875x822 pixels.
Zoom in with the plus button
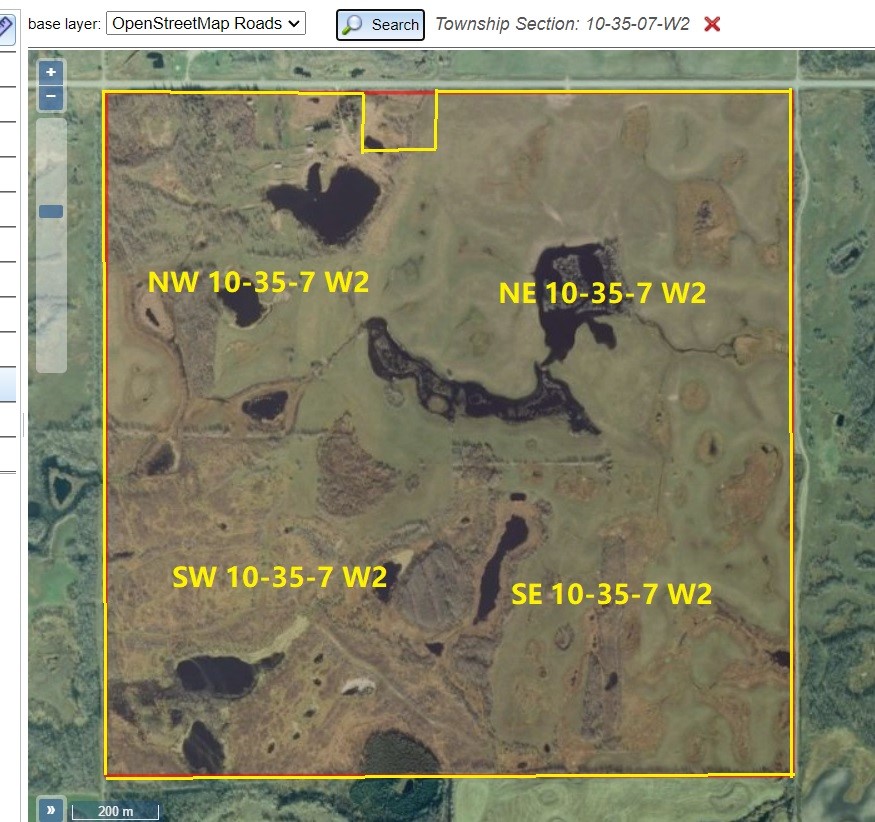(x=51, y=72)
